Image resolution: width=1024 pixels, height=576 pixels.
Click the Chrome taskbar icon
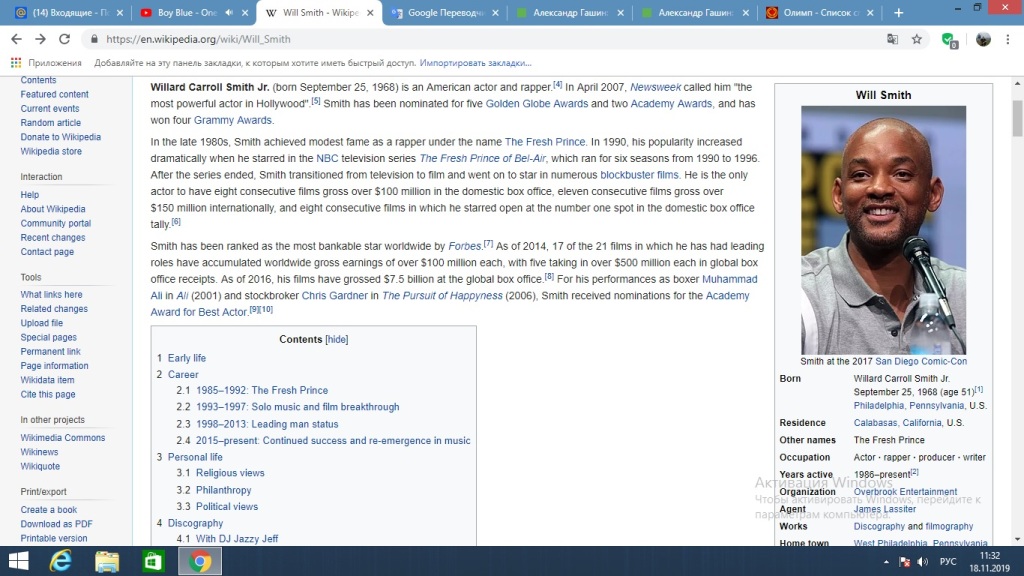pos(200,561)
